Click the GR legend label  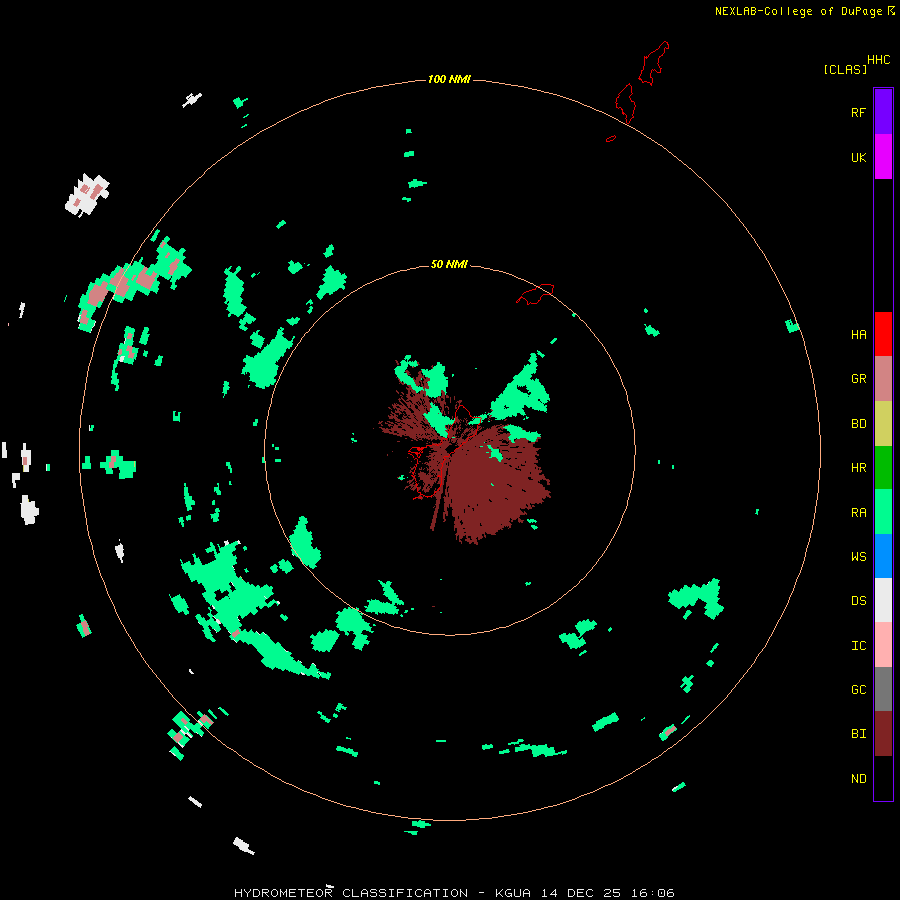858,379
